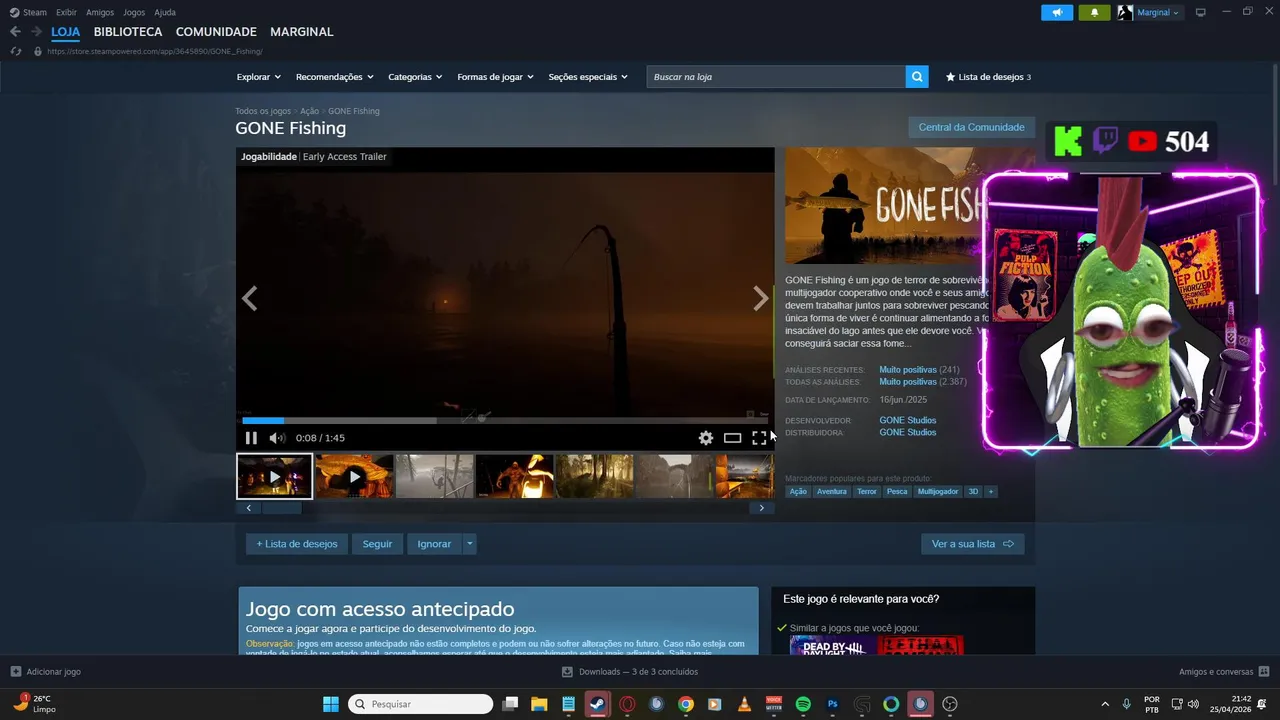Viewport: 1280px width, 720px height.
Task: Open the Steam taskbar icon
Action: pyautogui.click(x=597, y=704)
